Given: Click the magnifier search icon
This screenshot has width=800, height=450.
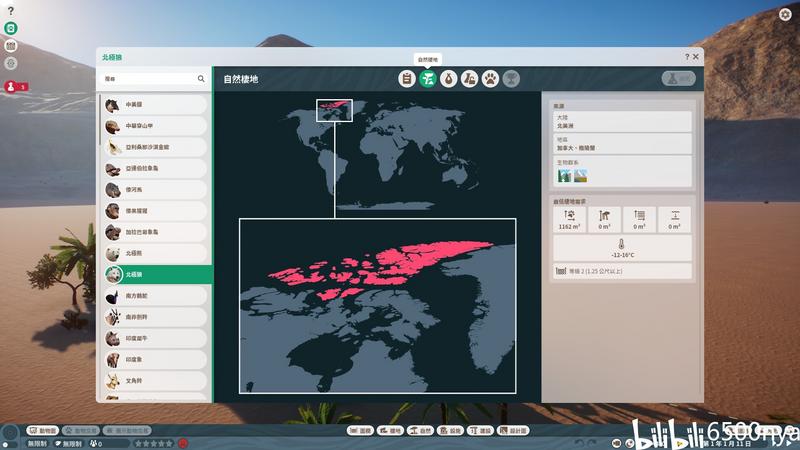Looking at the screenshot, I should tap(201, 79).
